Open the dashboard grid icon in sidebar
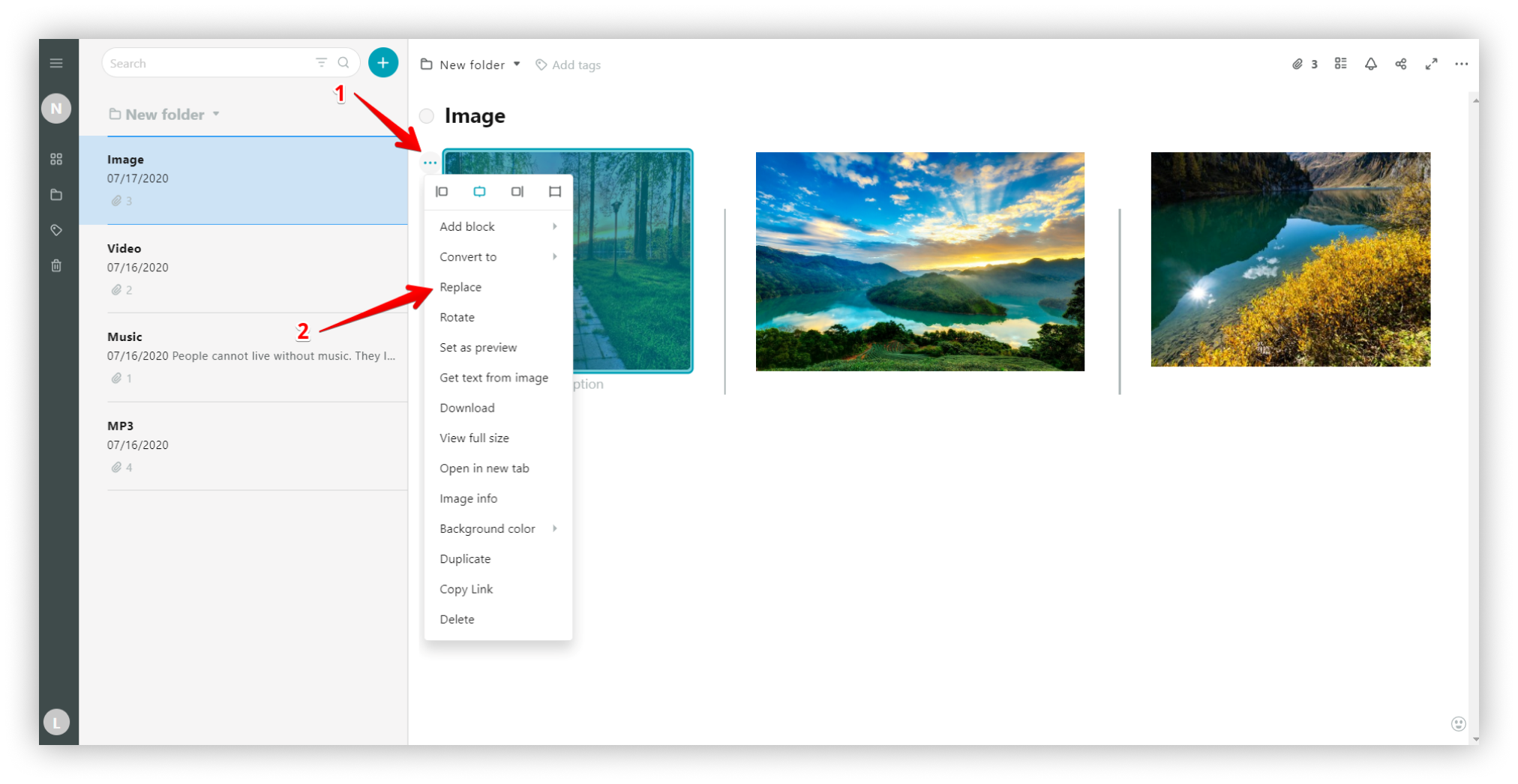This screenshot has height=784, width=1518. (56, 159)
